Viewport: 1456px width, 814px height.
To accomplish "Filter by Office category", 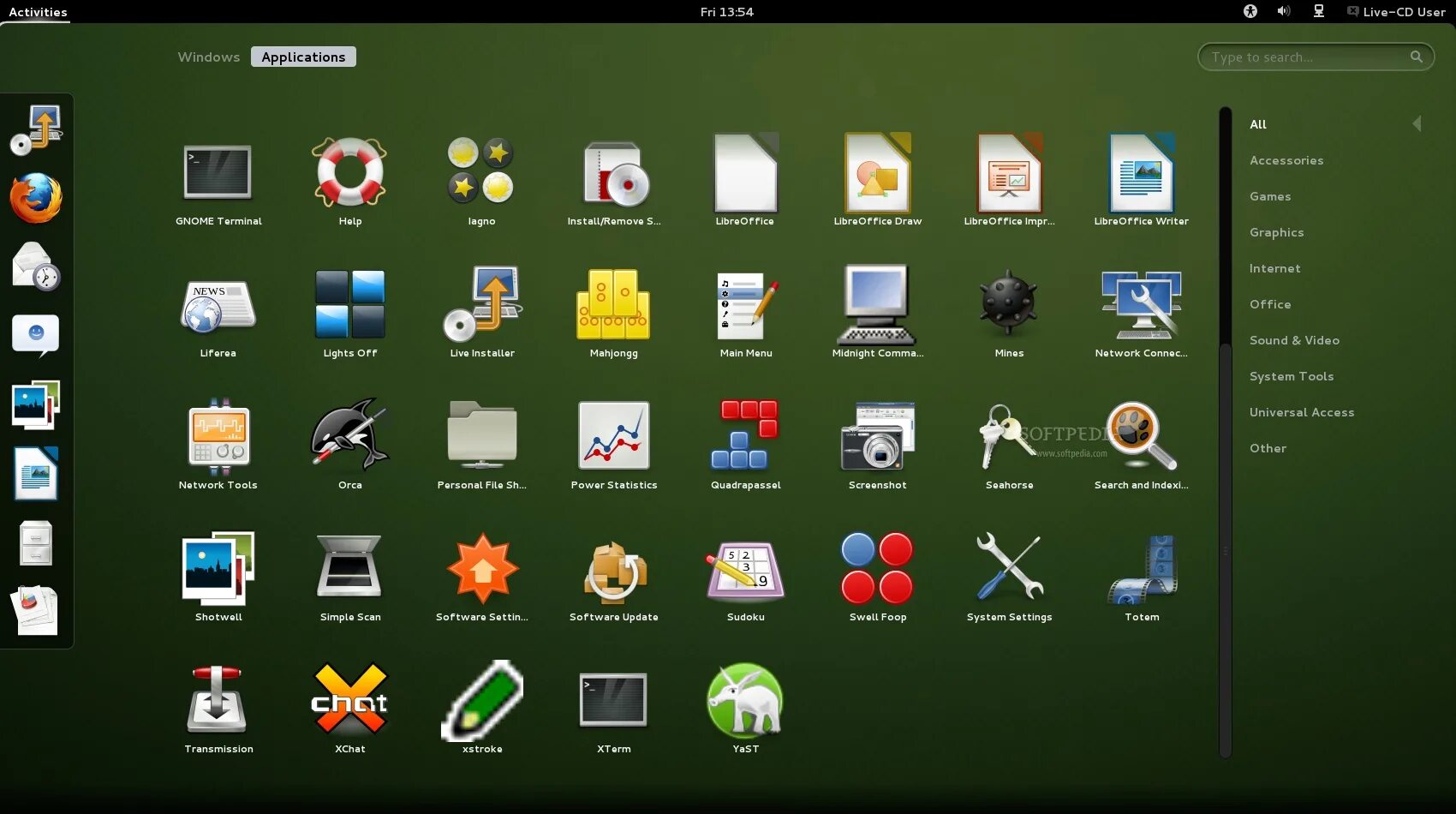I will [x=1270, y=304].
